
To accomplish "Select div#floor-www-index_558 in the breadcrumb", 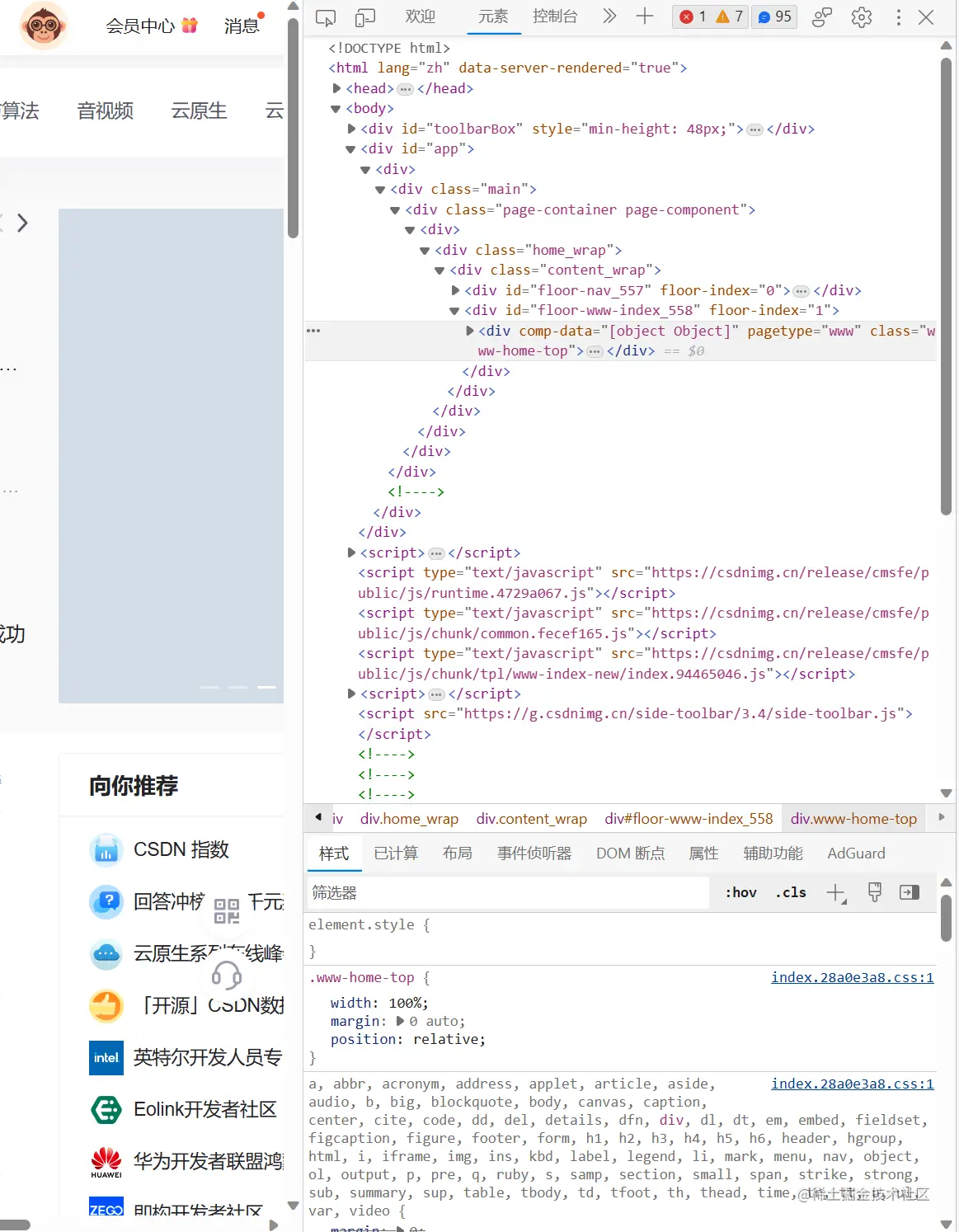I will pyautogui.click(x=689, y=819).
